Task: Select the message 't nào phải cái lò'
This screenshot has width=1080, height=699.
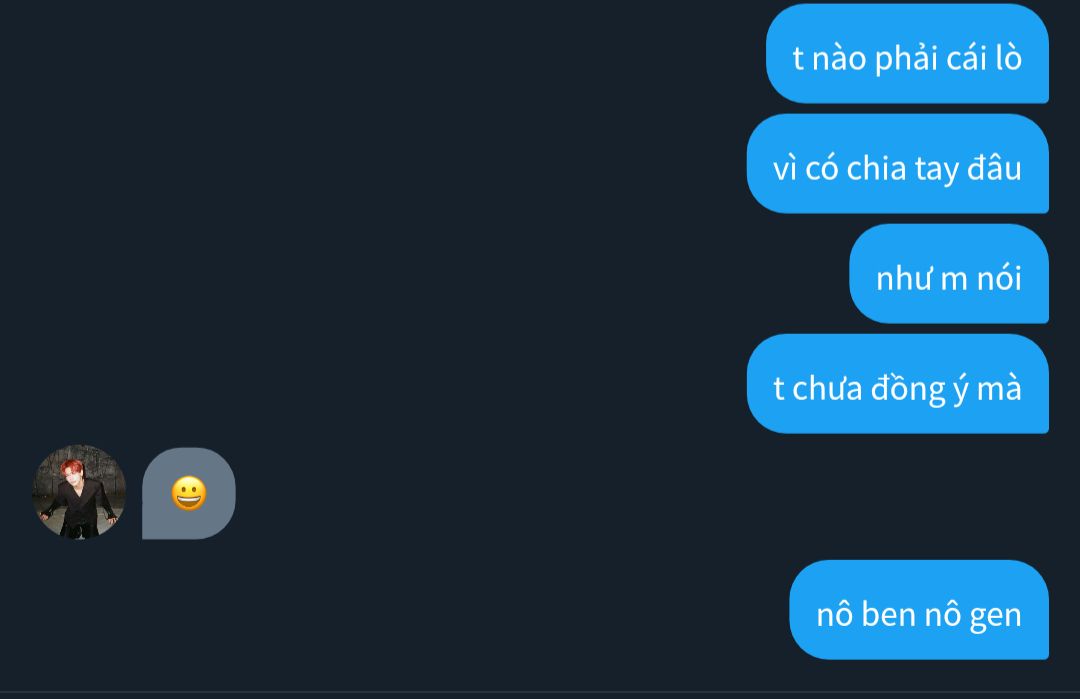Action: pos(907,54)
